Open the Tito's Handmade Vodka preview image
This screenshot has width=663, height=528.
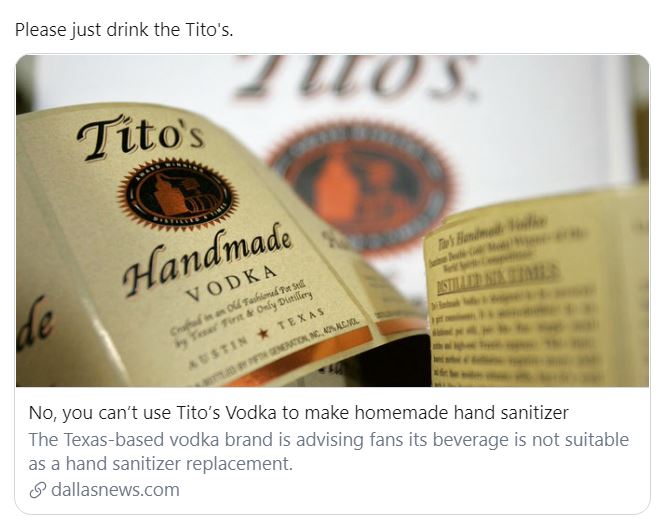pos(332,221)
